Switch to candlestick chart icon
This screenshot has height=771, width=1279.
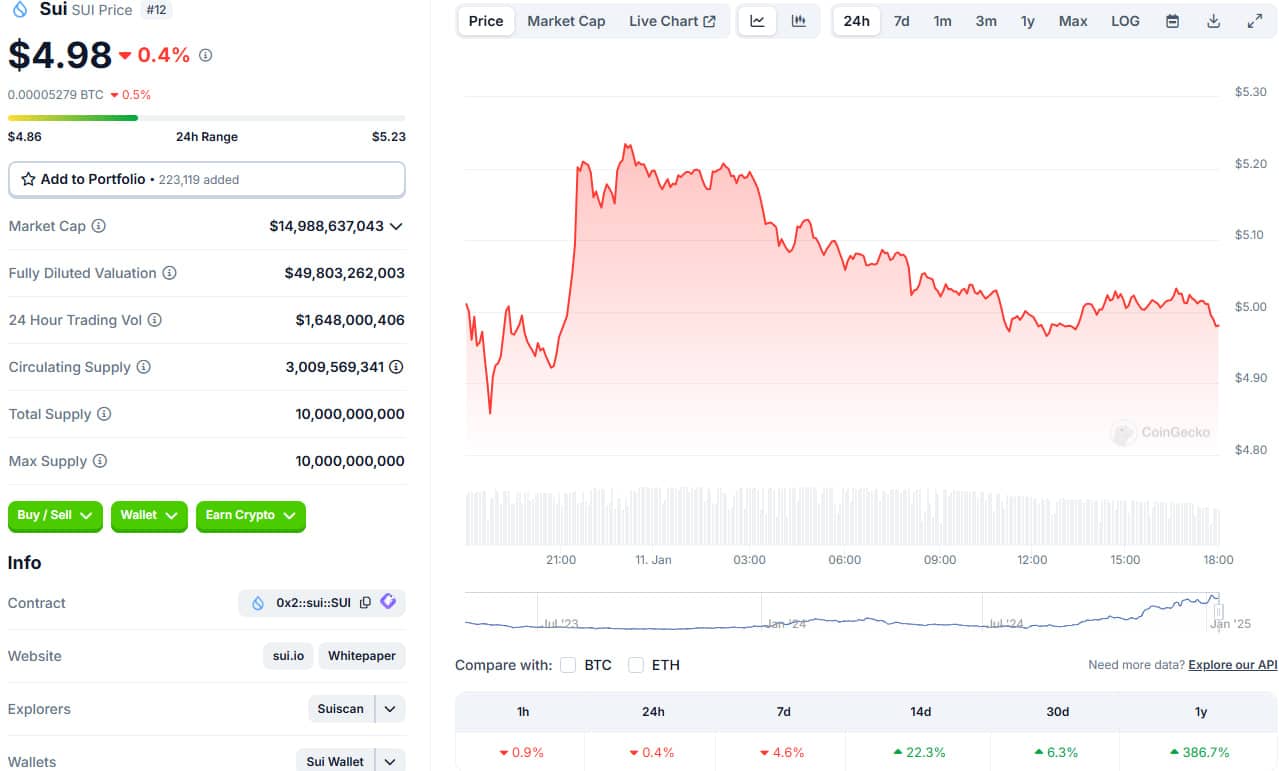click(798, 21)
